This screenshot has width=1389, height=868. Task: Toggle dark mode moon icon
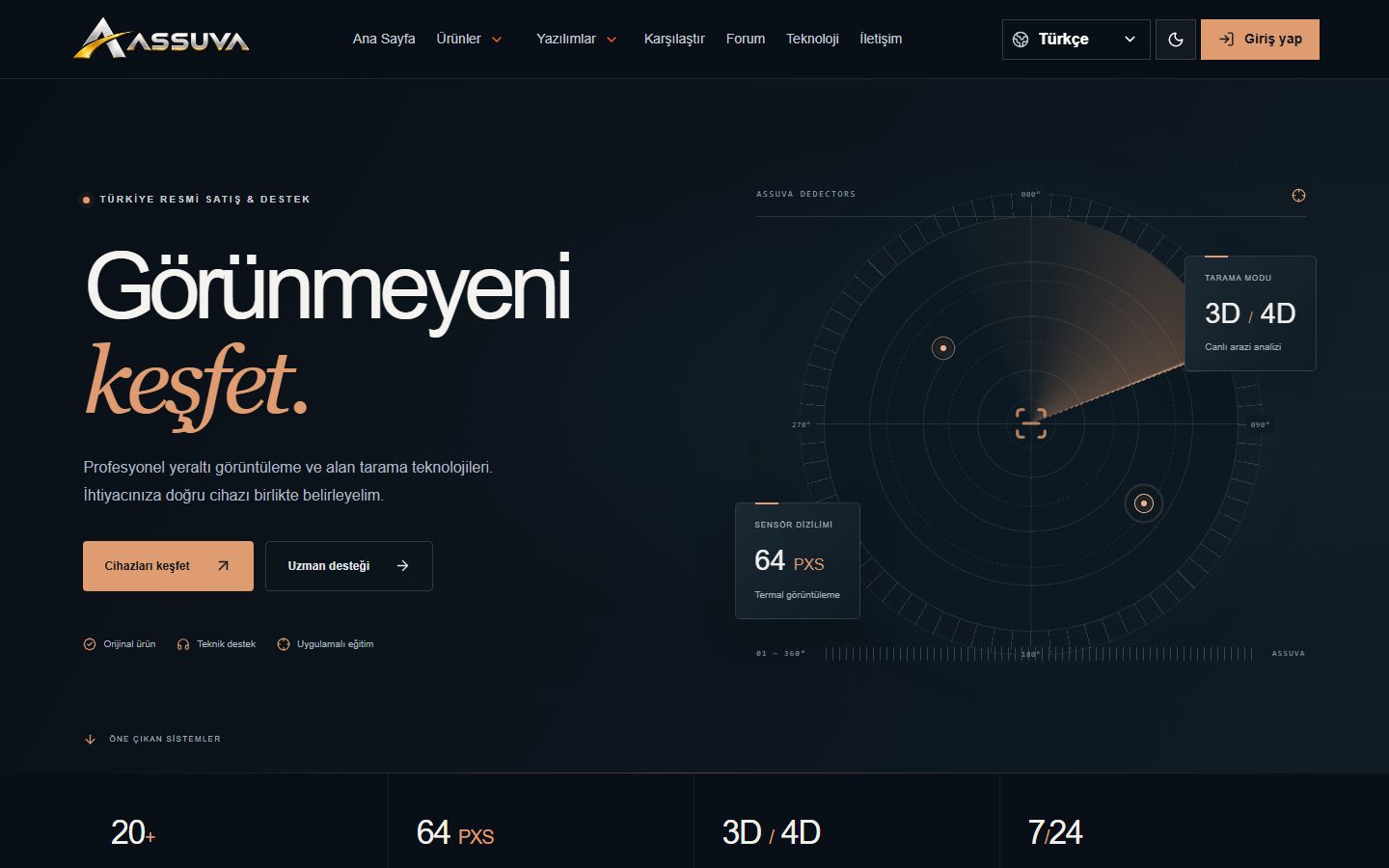(x=1175, y=40)
